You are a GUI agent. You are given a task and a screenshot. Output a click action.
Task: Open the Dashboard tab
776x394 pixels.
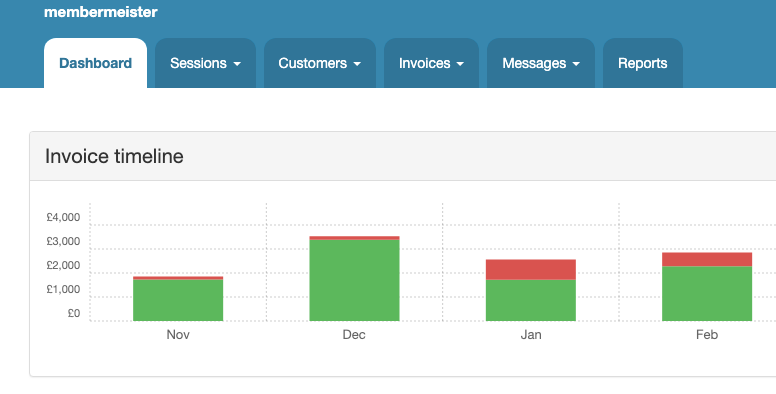pyautogui.click(x=96, y=63)
